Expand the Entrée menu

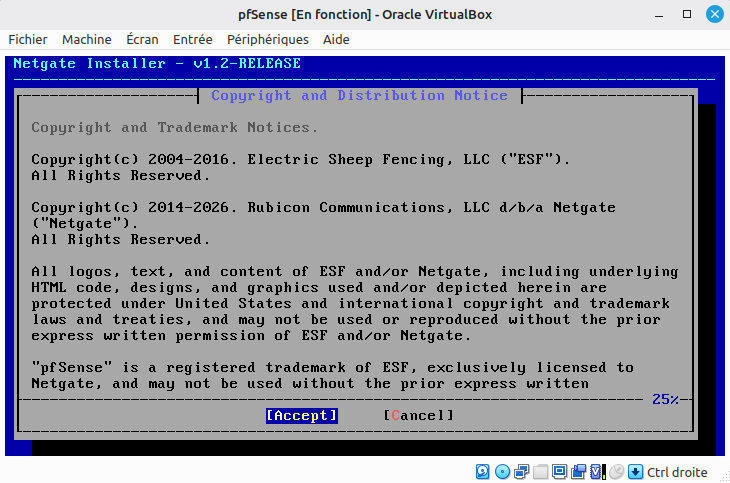tap(193, 40)
